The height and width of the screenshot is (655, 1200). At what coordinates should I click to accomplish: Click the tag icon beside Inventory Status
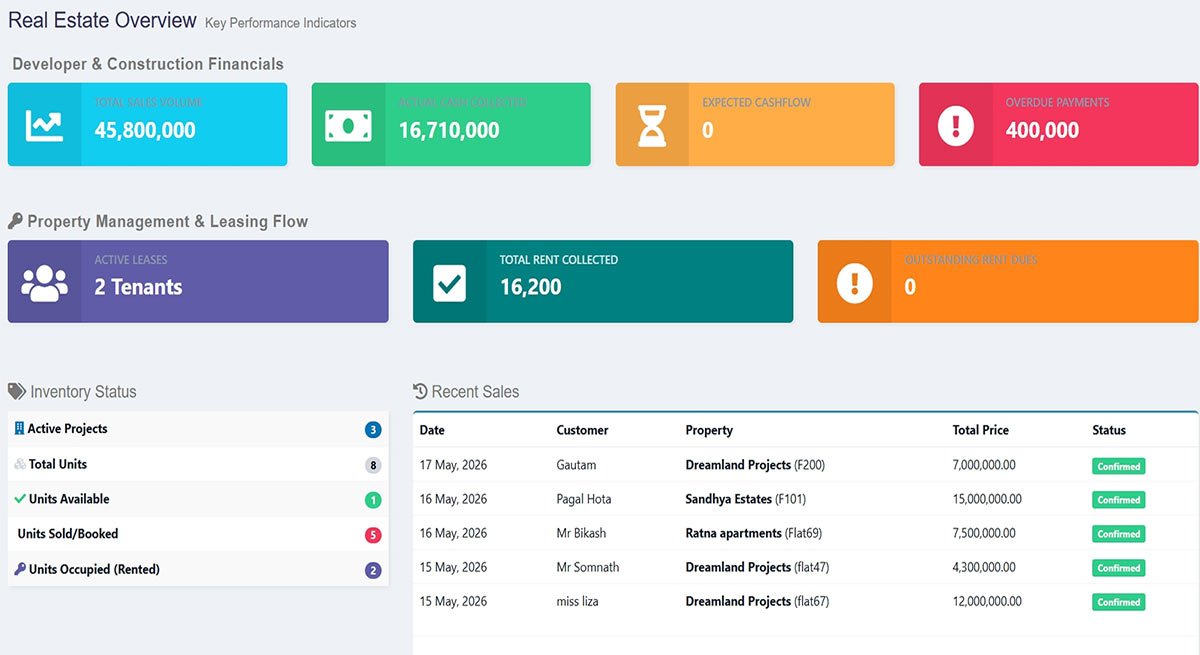tap(17, 392)
